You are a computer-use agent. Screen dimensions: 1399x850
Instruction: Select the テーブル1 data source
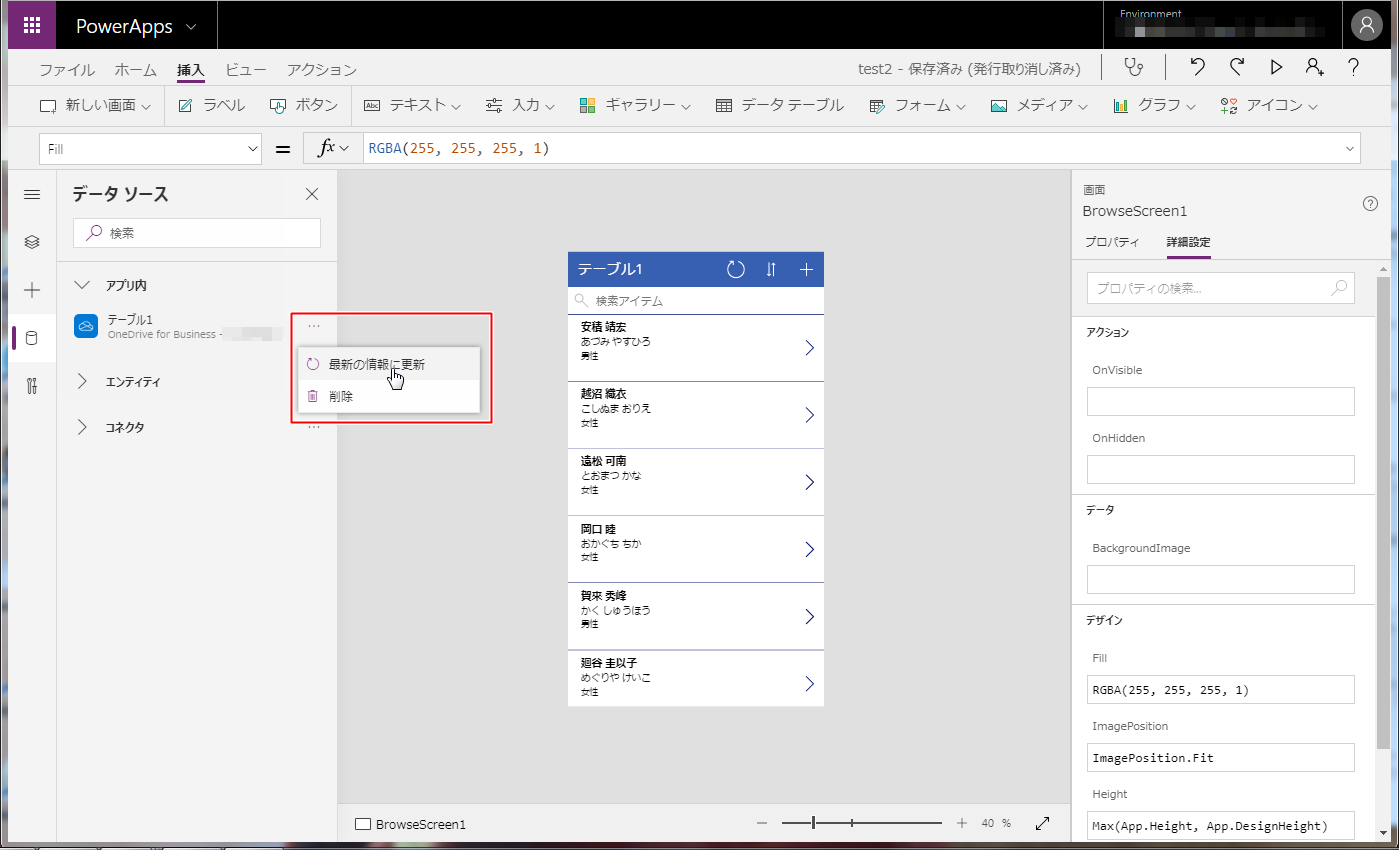click(178, 326)
